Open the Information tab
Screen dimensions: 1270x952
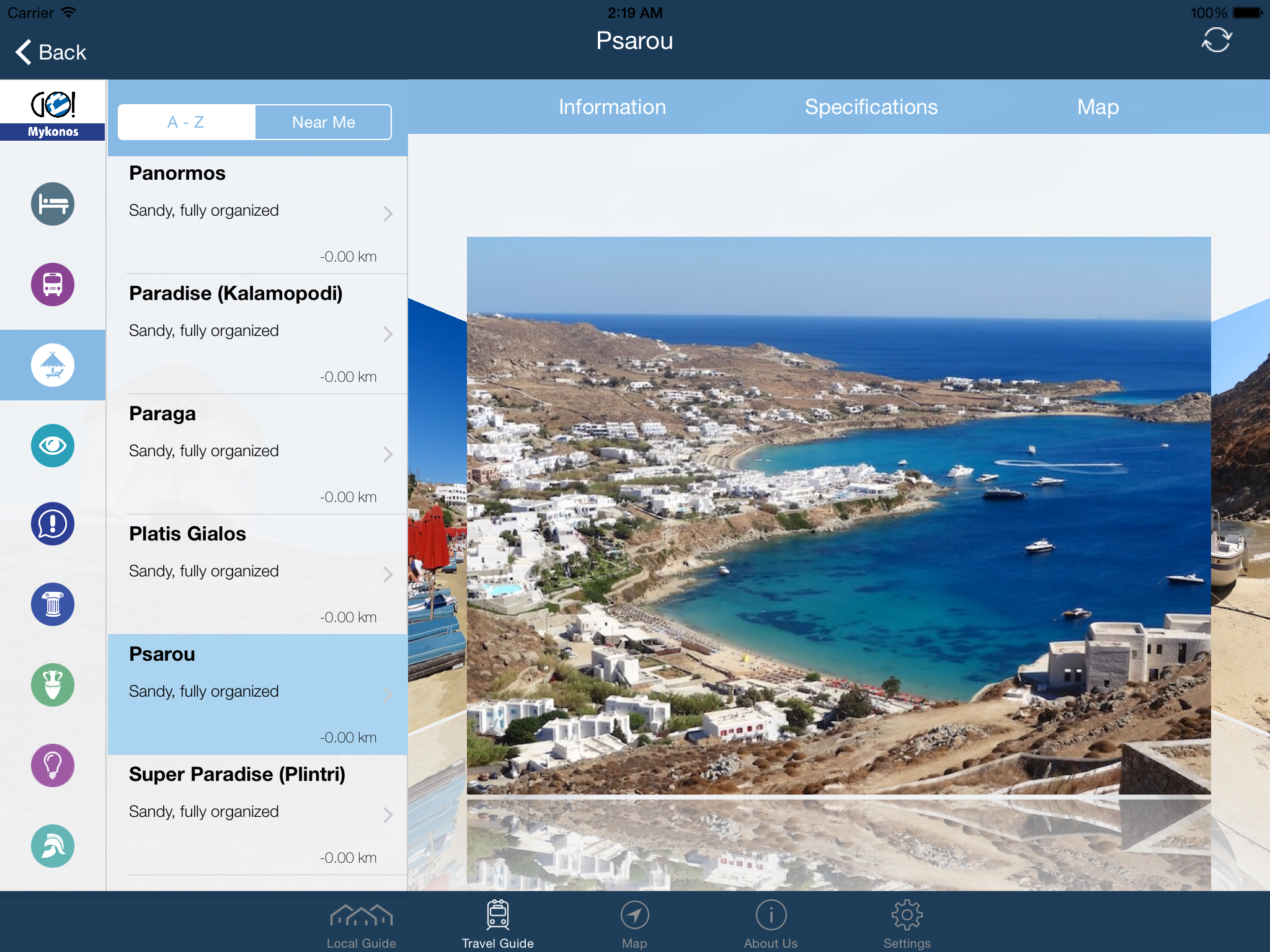click(612, 107)
